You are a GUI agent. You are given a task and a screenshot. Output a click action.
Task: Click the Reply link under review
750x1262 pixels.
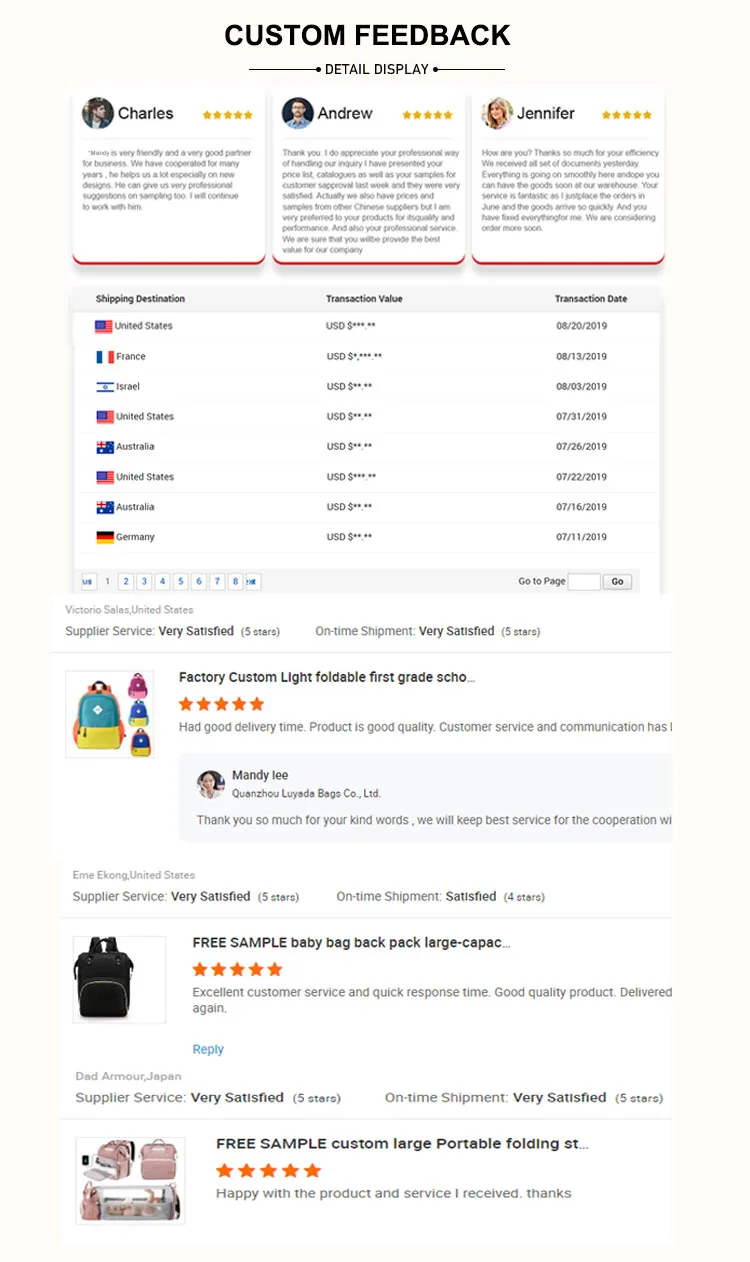pos(208,1049)
